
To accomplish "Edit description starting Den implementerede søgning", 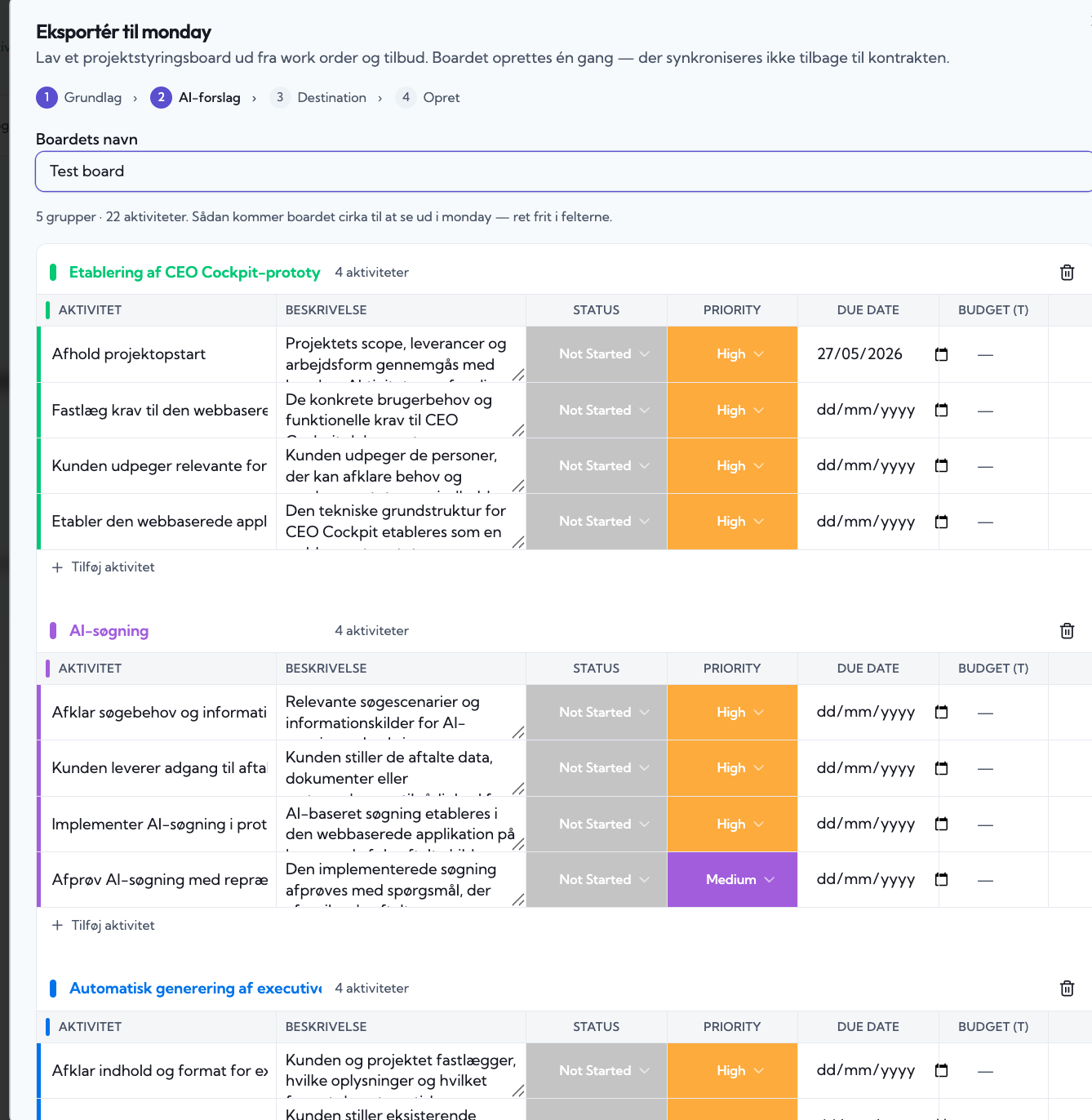I will 402,879.
